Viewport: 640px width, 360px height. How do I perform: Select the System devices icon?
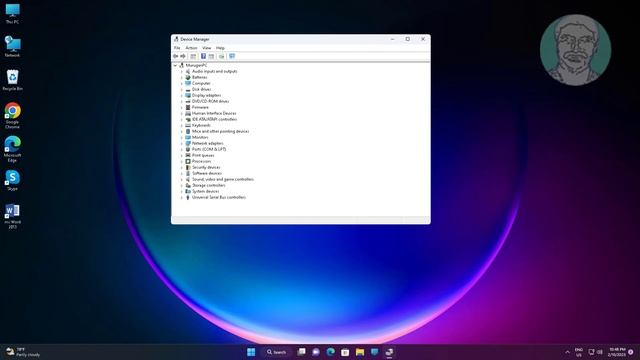(188, 191)
